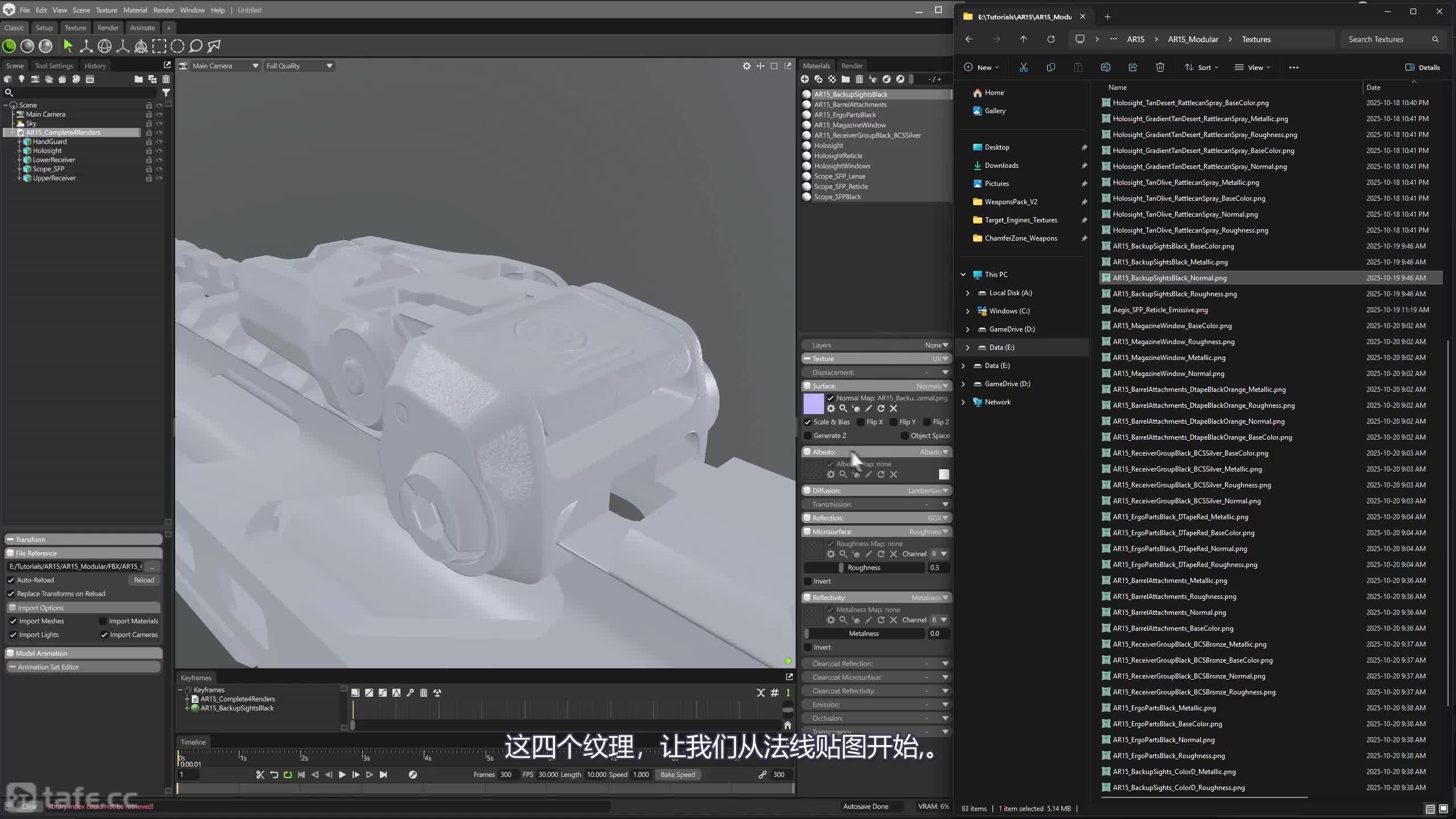This screenshot has height=819, width=1456.
Task: Enable Import Materials checkbox
Action: pos(103,621)
